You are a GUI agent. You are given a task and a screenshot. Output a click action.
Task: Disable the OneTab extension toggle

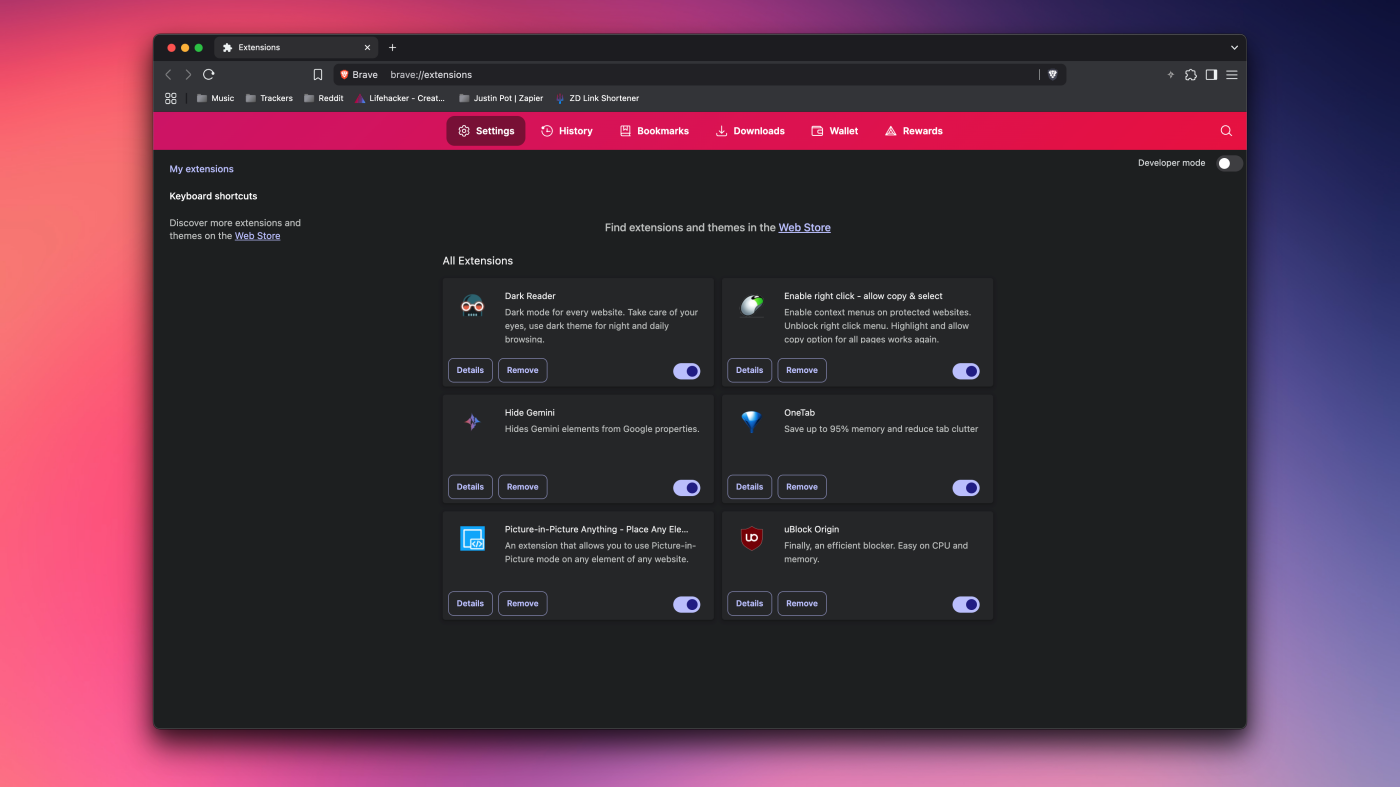965,488
